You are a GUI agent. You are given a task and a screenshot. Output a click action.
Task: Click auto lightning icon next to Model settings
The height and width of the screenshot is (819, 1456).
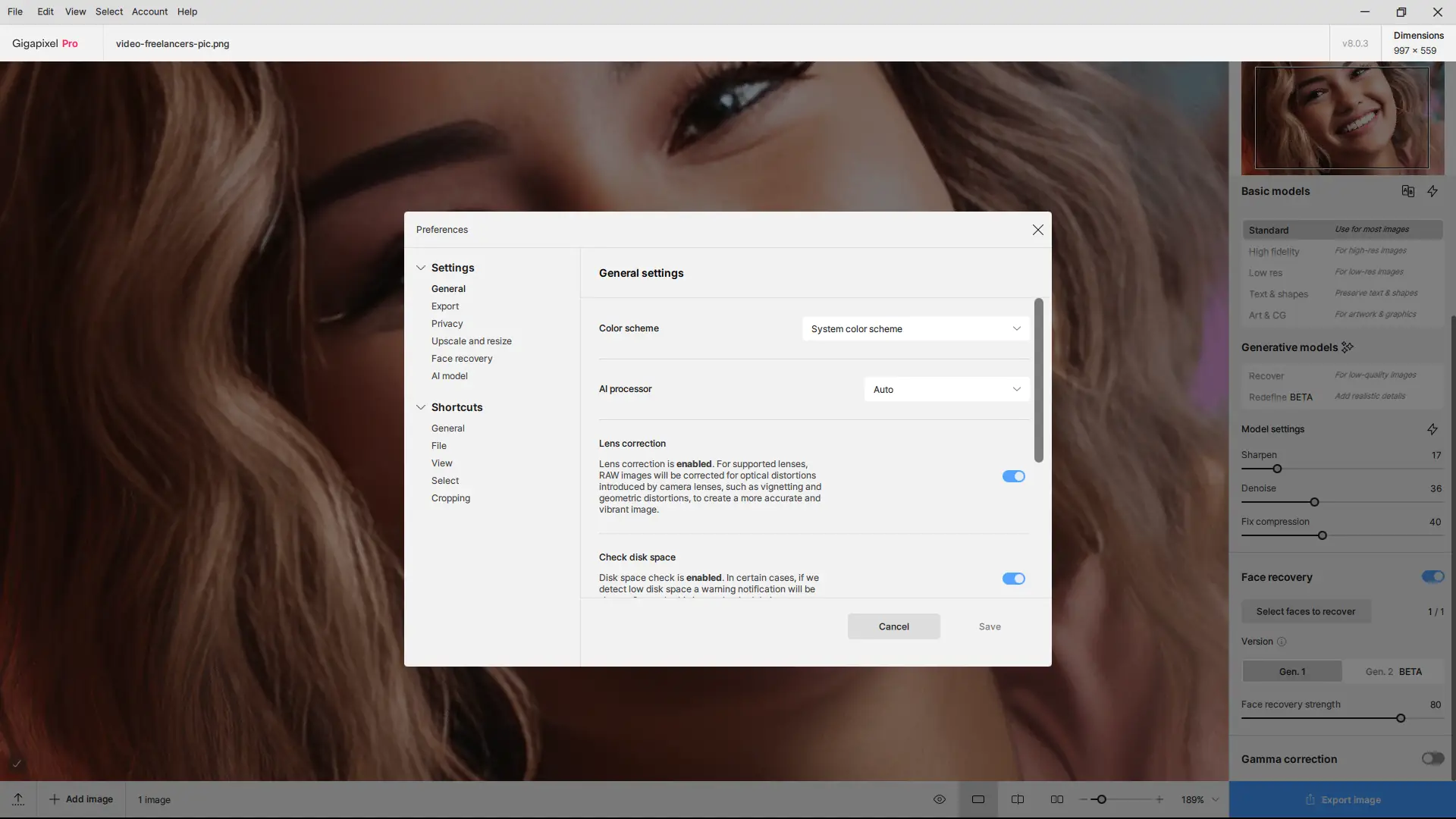point(1432,429)
